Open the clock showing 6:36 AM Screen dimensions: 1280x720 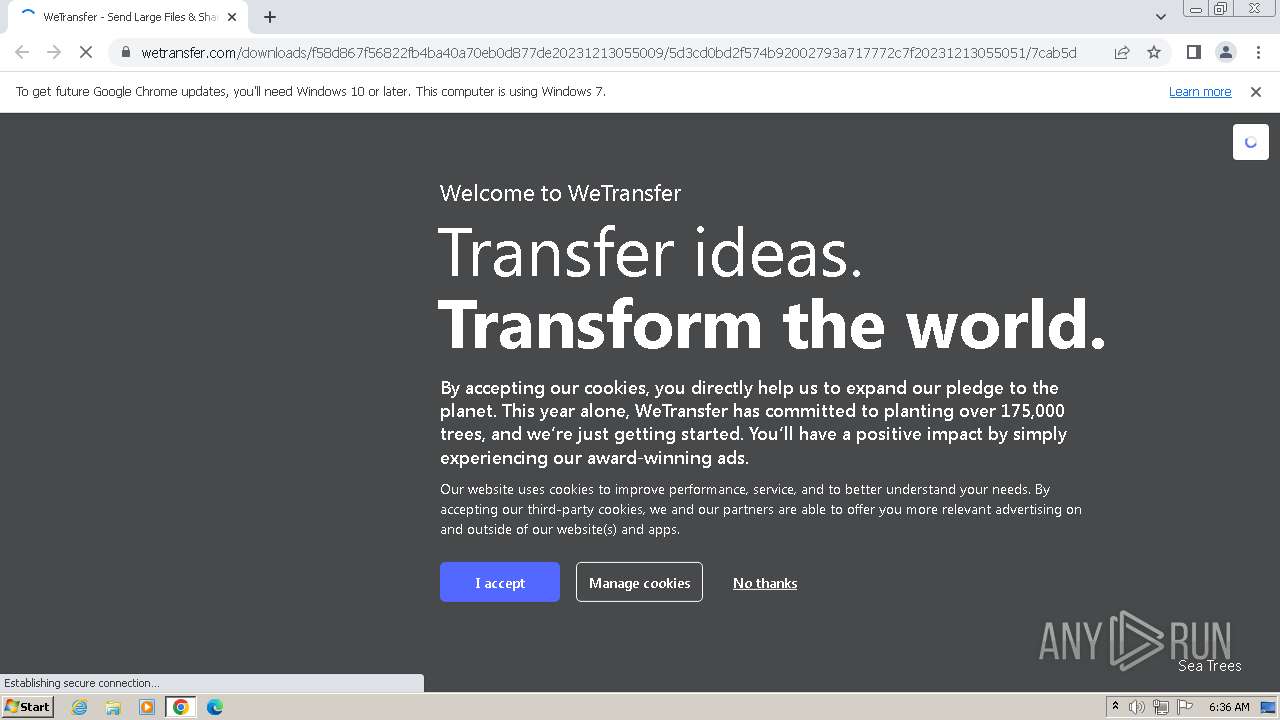tap(1229, 707)
